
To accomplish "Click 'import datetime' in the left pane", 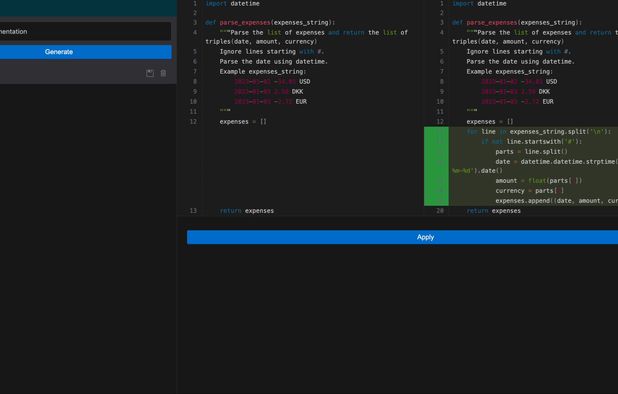I will pyautogui.click(x=233, y=4).
